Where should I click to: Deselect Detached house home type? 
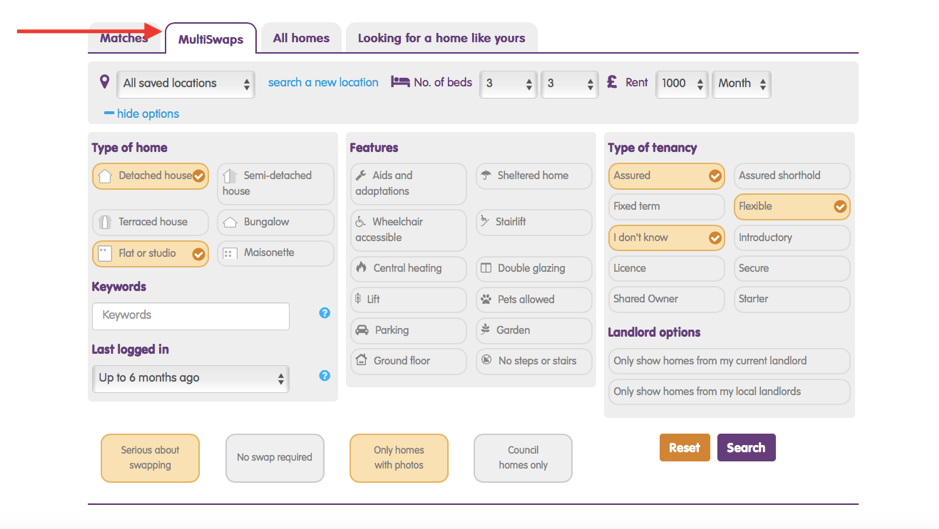click(x=150, y=176)
